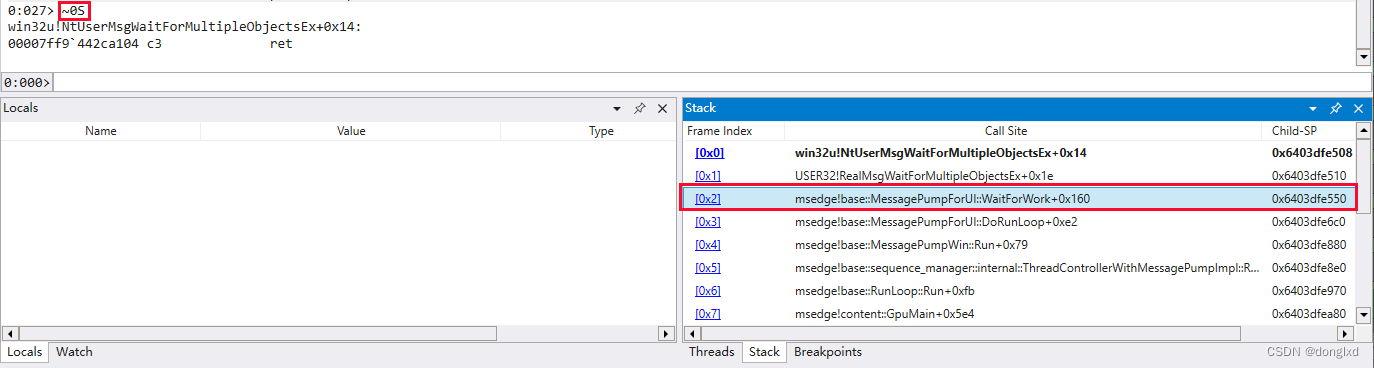Viewport: 1374px width, 368px height.
Task: Click the ret instruction line in output
Action: pos(150,44)
